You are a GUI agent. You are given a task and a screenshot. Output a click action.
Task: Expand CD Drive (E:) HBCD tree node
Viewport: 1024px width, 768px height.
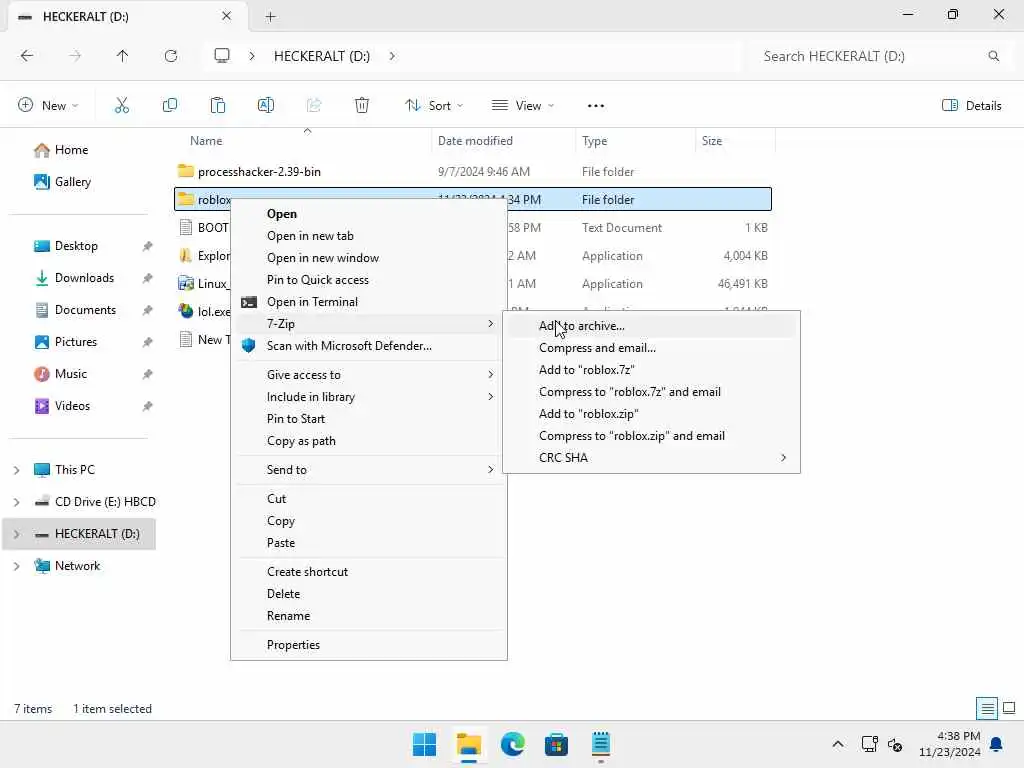click(17, 502)
